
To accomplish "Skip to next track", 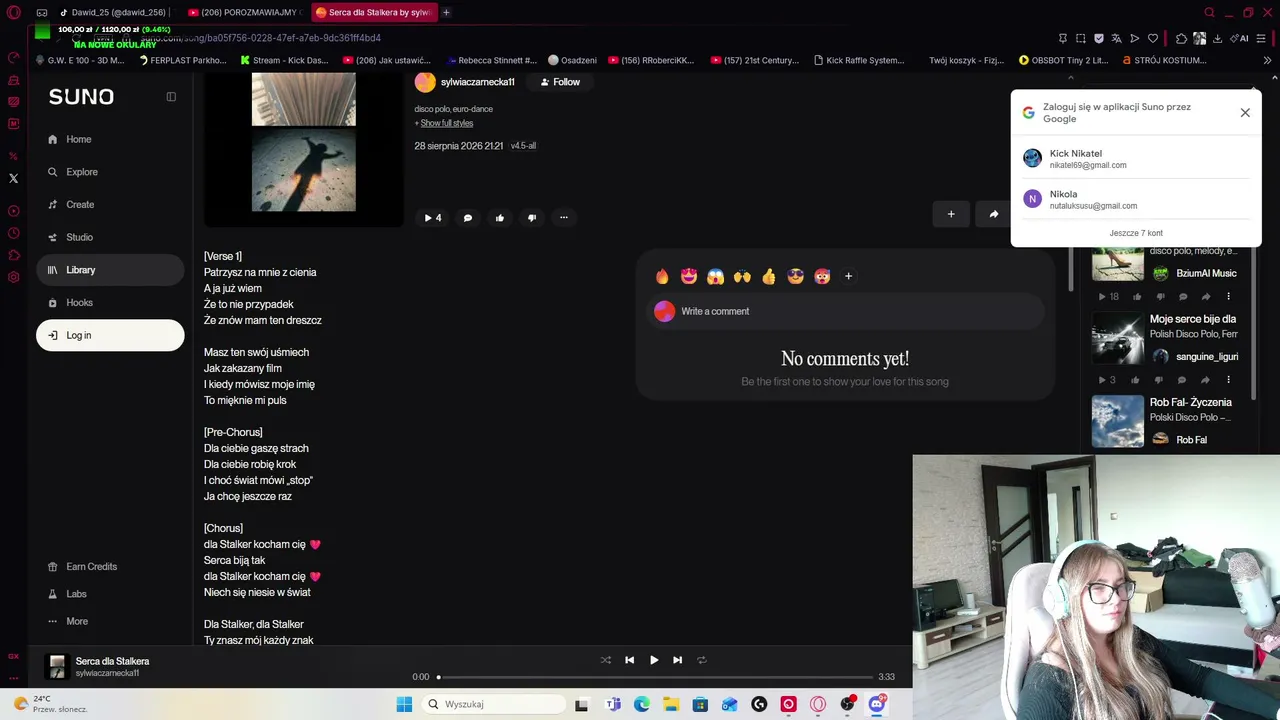I will pos(677,660).
